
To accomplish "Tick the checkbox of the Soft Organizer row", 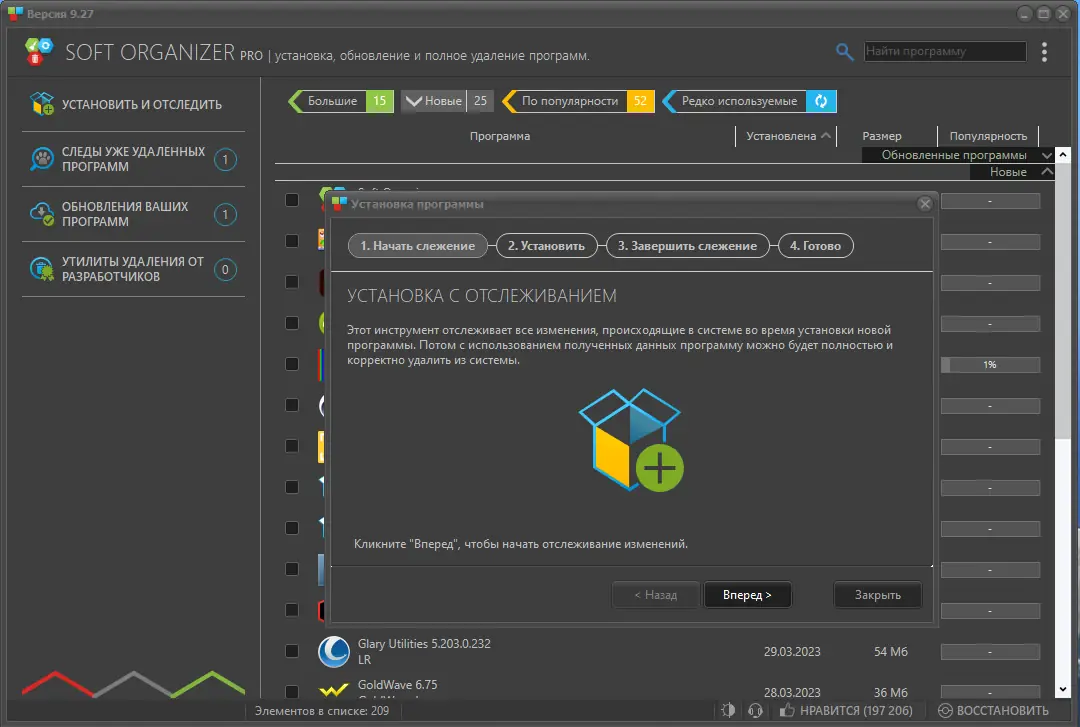I will [x=292, y=200].
